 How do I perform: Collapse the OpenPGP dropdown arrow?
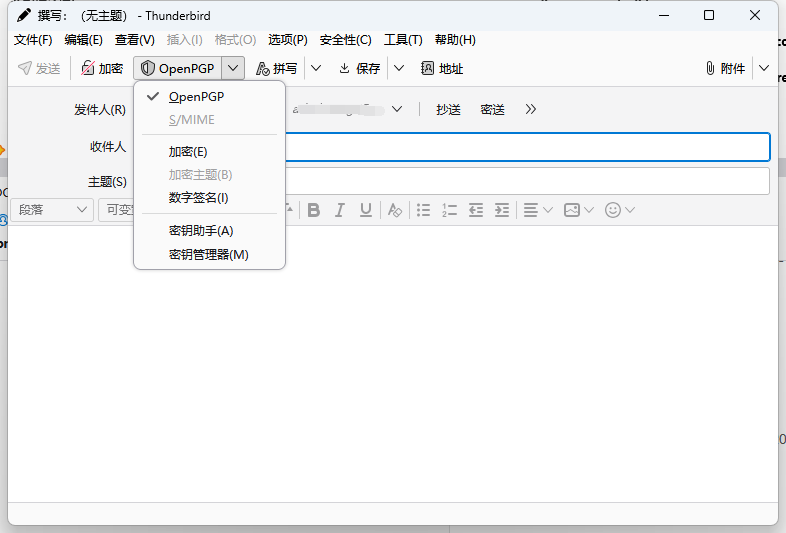pos(233,68)
